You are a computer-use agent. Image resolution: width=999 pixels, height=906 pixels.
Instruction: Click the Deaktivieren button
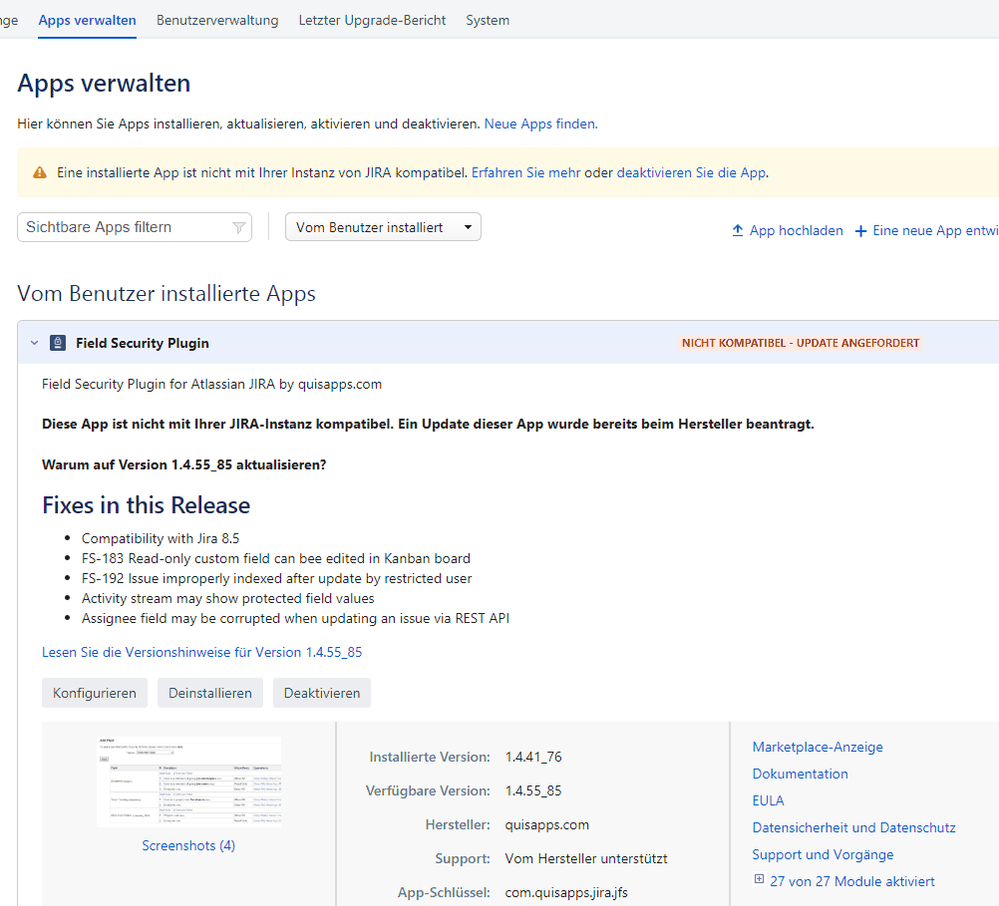tap(322, 693)
